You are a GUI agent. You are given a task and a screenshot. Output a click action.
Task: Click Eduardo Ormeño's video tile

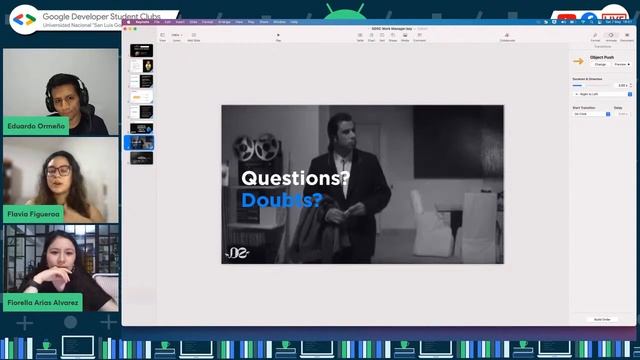(x=61, y=92)
